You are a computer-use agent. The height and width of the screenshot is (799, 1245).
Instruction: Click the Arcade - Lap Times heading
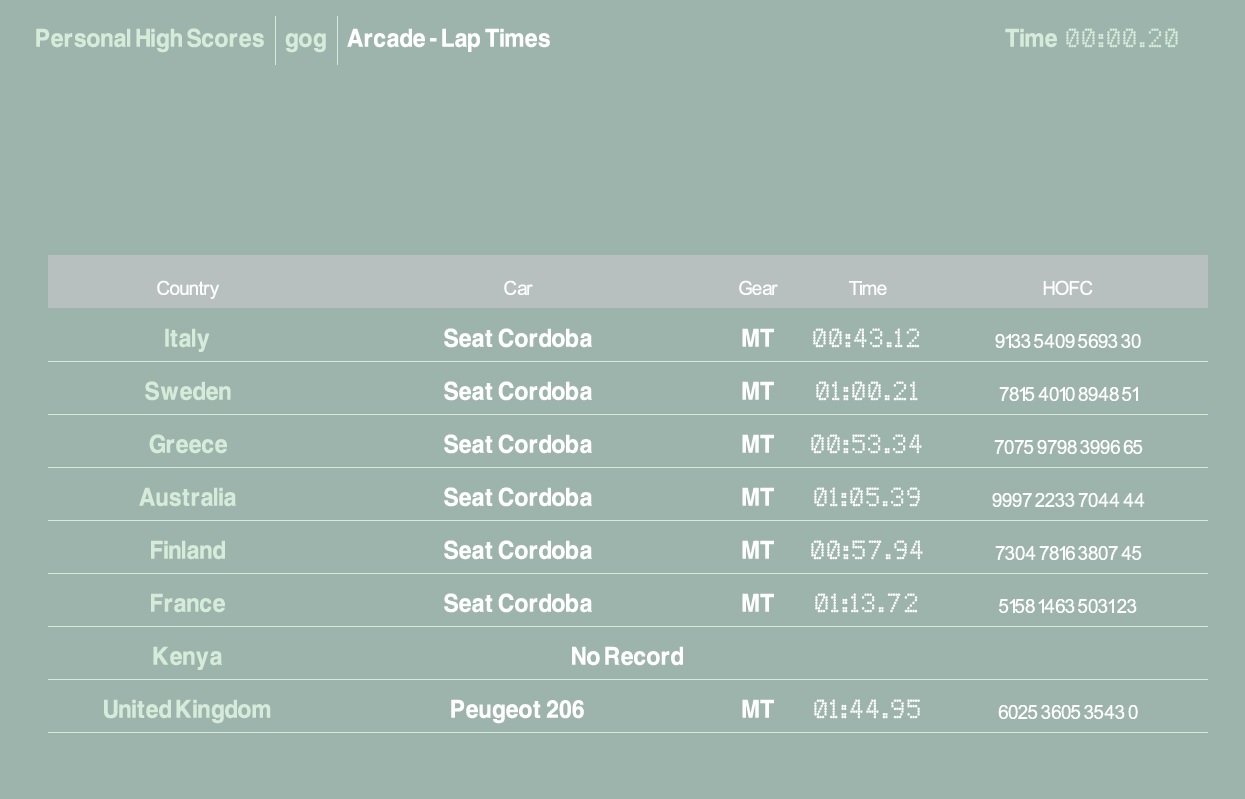[448, 39]
